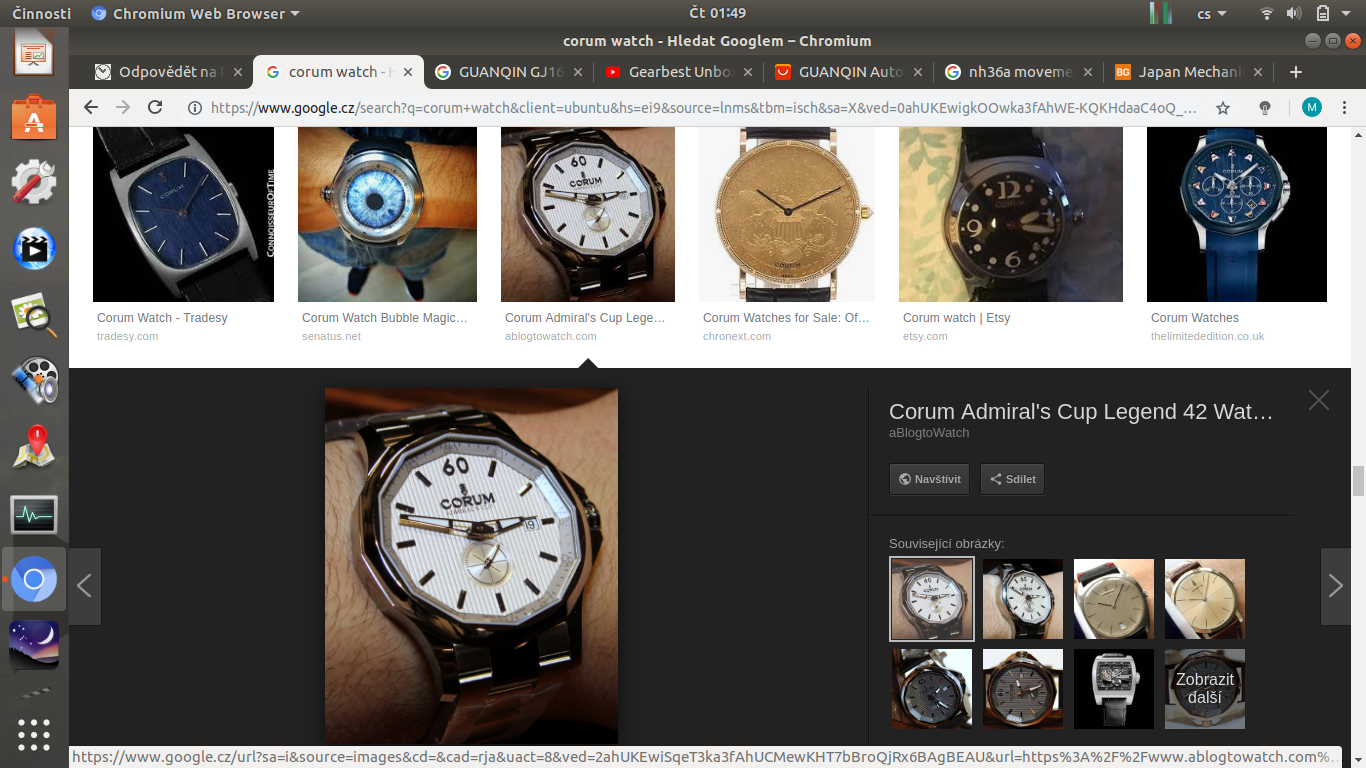The width and height of the screenshot is (1366, 768).
Task: Open the image viewer dock icon
Action: click(x=34, y=315)
